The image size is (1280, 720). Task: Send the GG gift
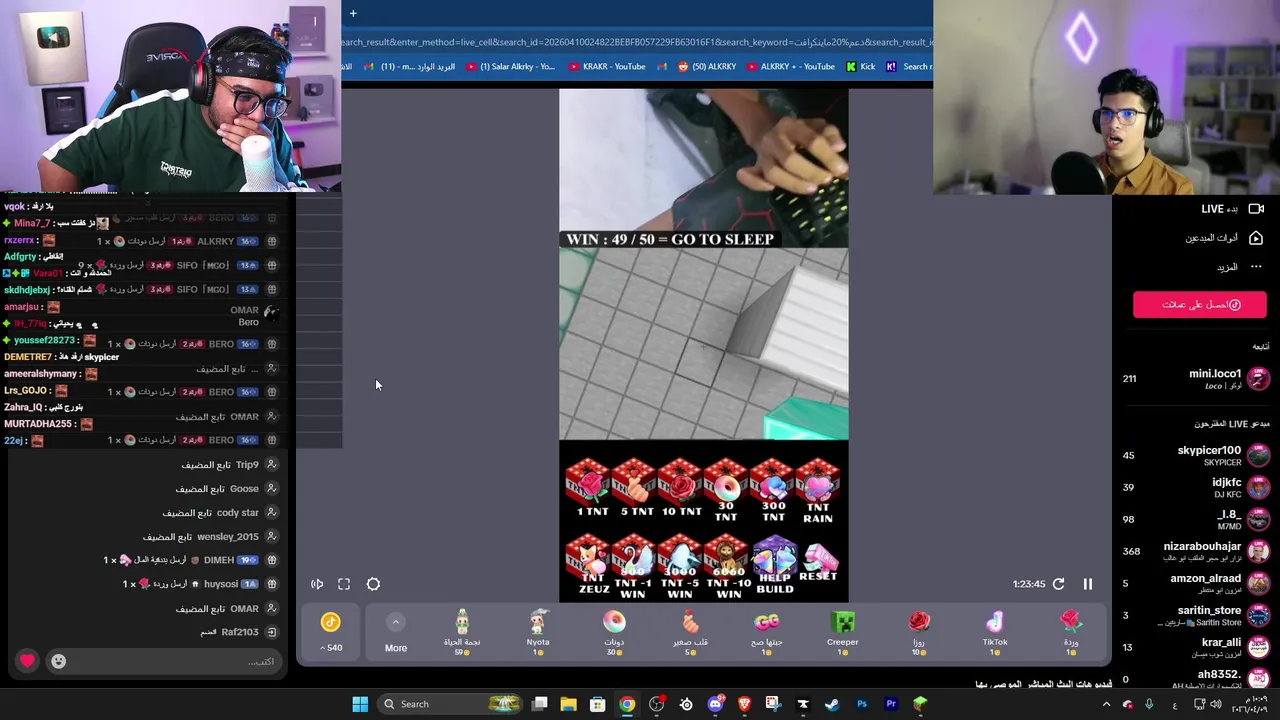[x=766, y=632]
